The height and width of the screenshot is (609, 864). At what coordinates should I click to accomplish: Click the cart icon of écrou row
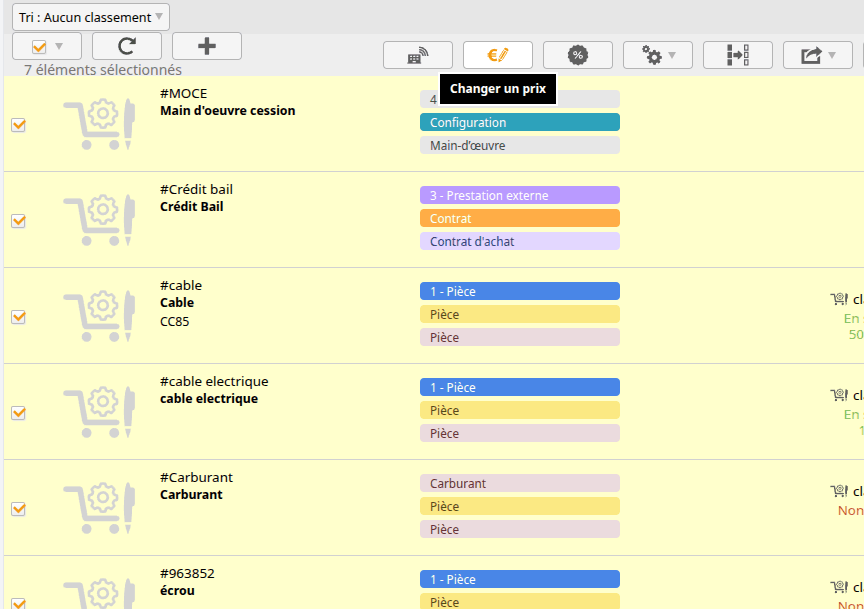coord(99,594)
